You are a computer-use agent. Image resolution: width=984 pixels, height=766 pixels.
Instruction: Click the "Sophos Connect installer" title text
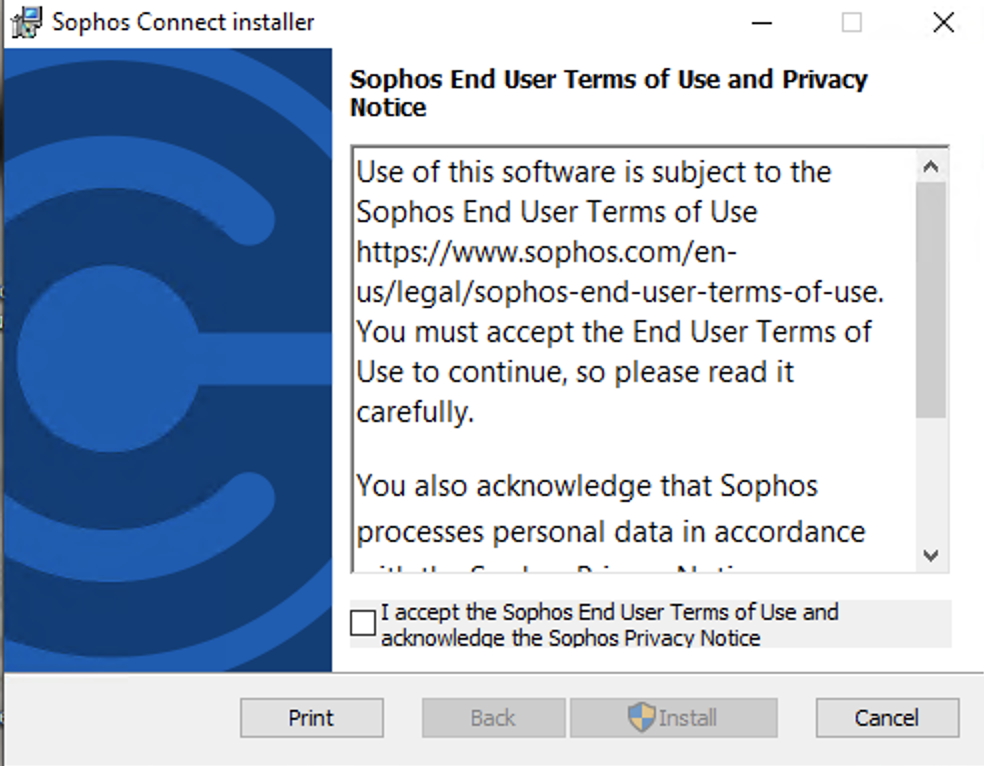point(183,23)
